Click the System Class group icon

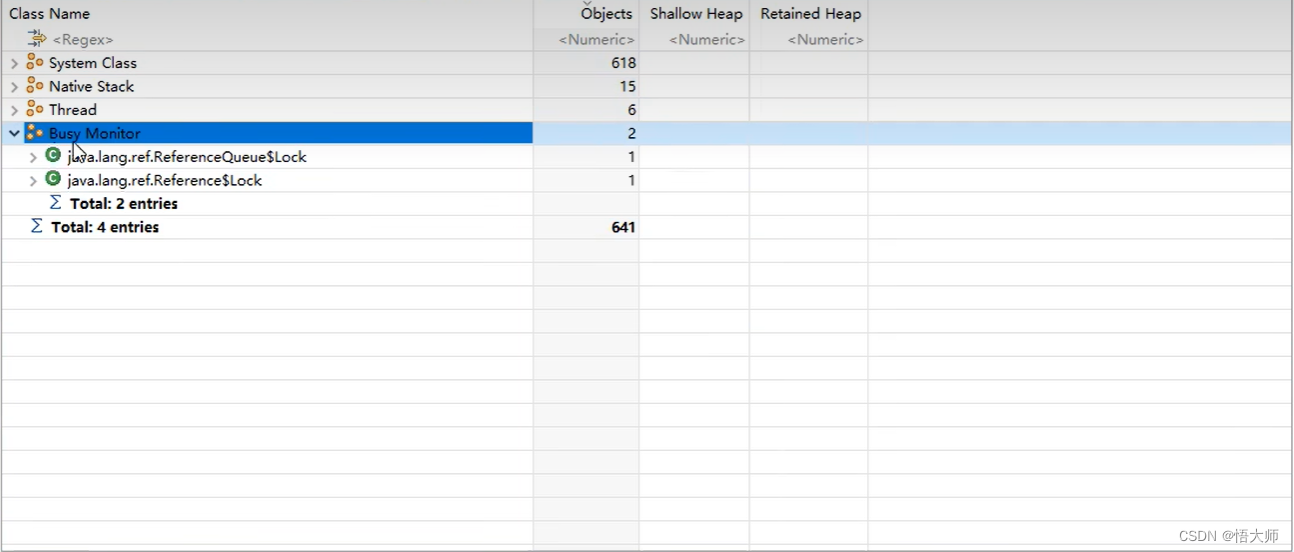(35, 62)
